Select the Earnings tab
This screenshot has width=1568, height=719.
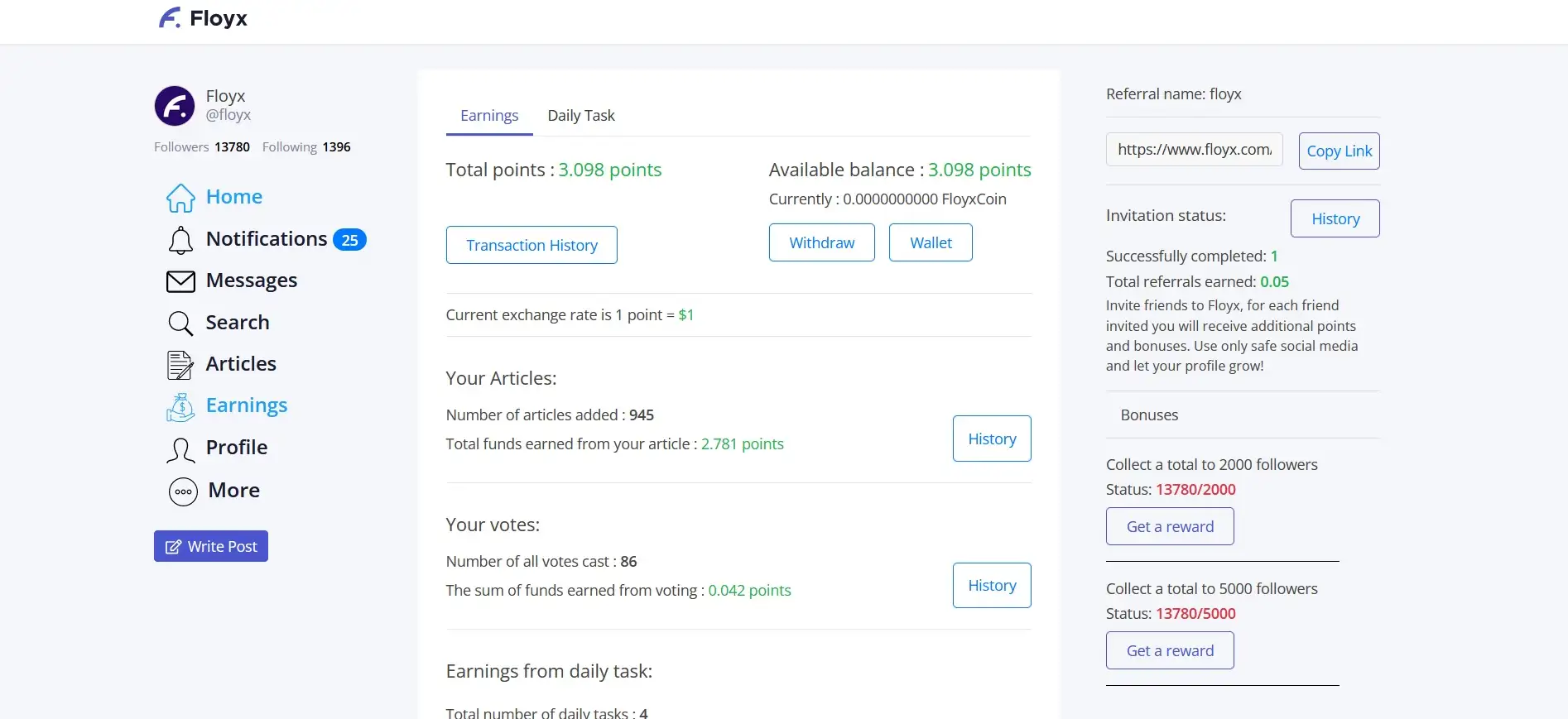(489, 116)
